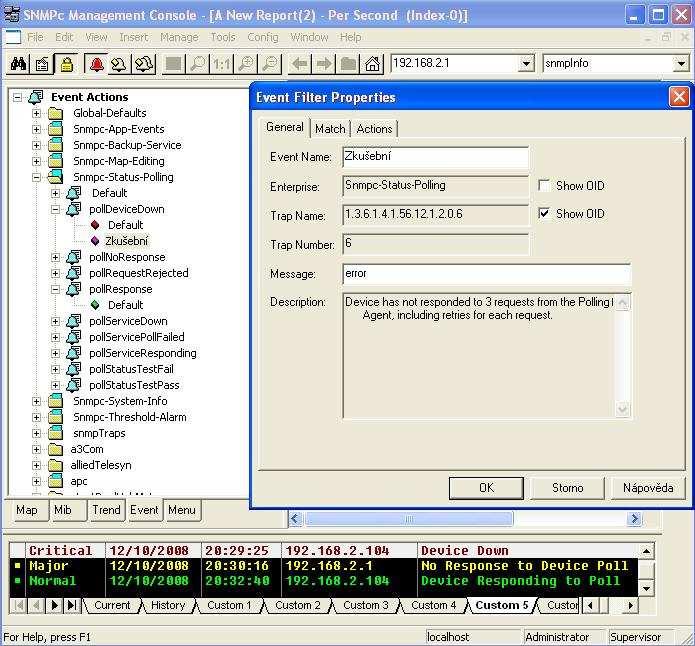This screenshot has height=646, width=695.
Task: Click the parent folder toolbar icon
Action: point(348,64)
